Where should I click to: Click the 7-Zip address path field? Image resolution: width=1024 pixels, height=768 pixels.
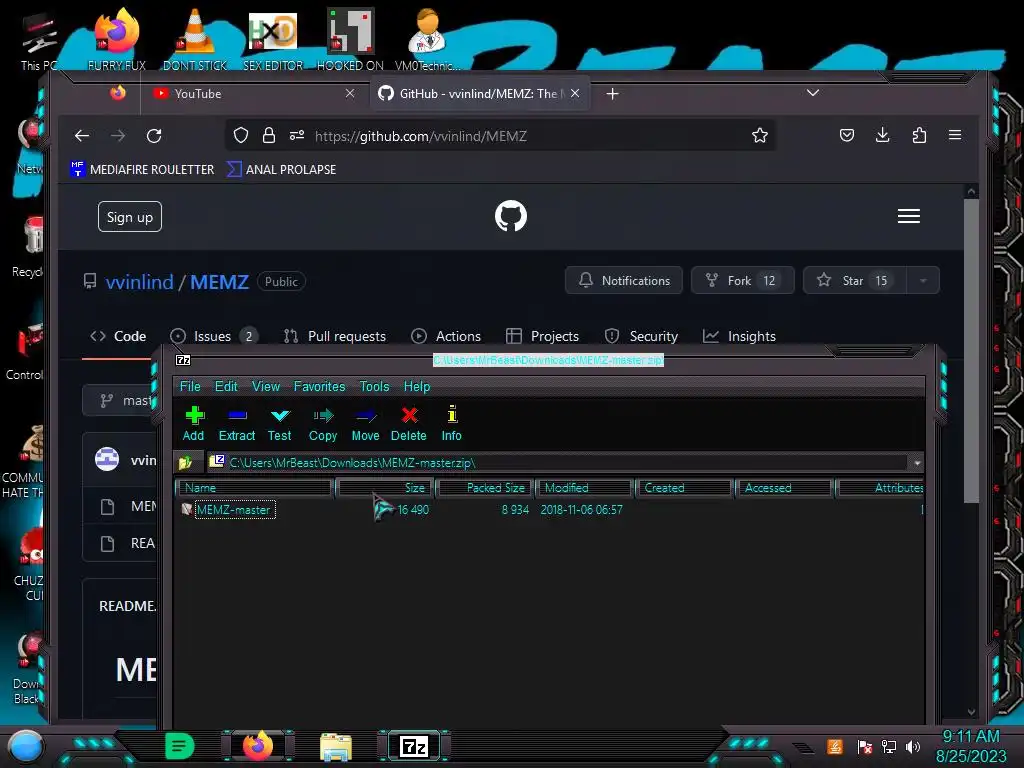pyautogui.click(x=559, y=462)
